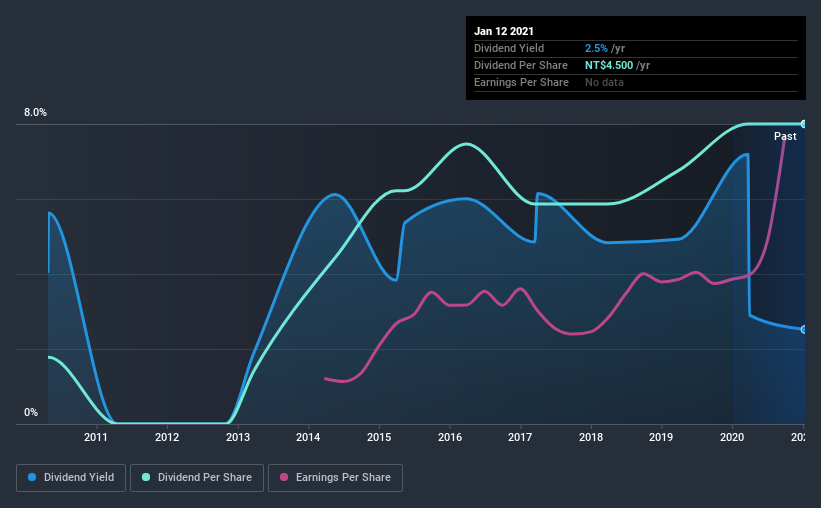This screenshot has height=508, width=821.
Task: Click the 2014 x-axis label
Action: coord(308,437)
